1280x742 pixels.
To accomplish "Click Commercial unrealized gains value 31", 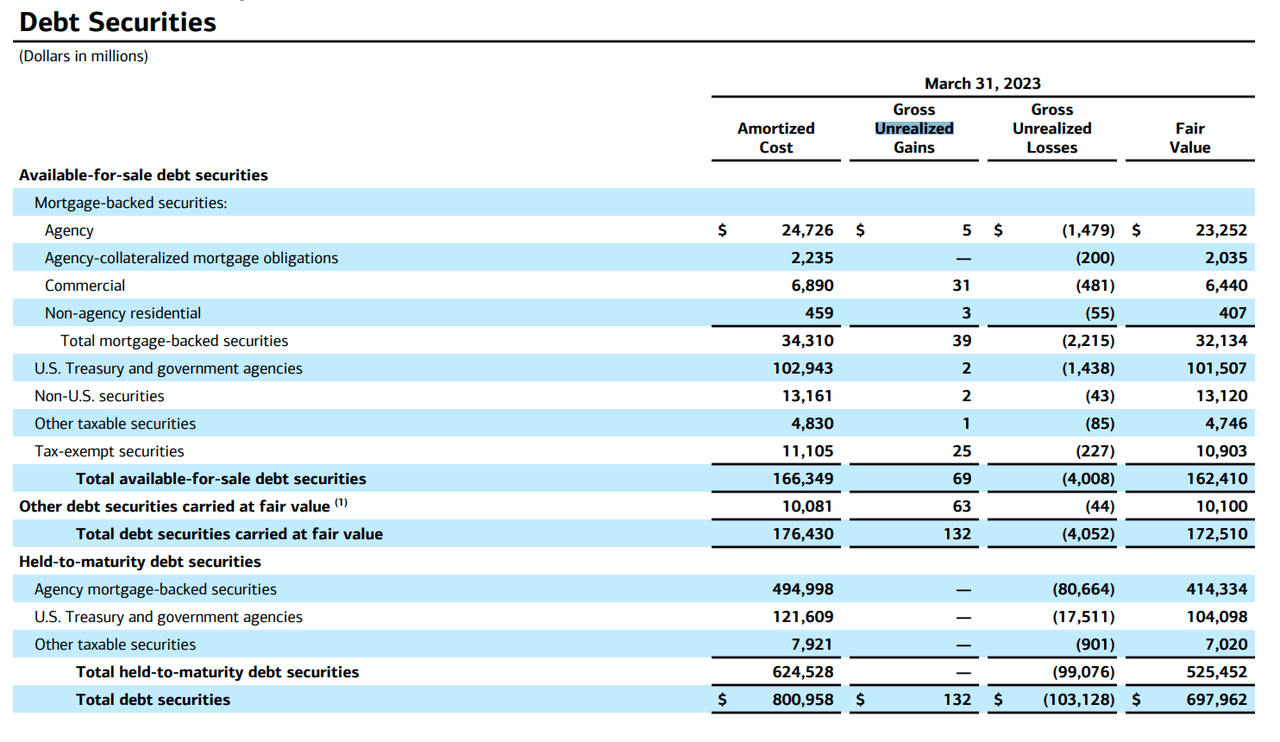I will pyautogui.click(x=962, y=286).
